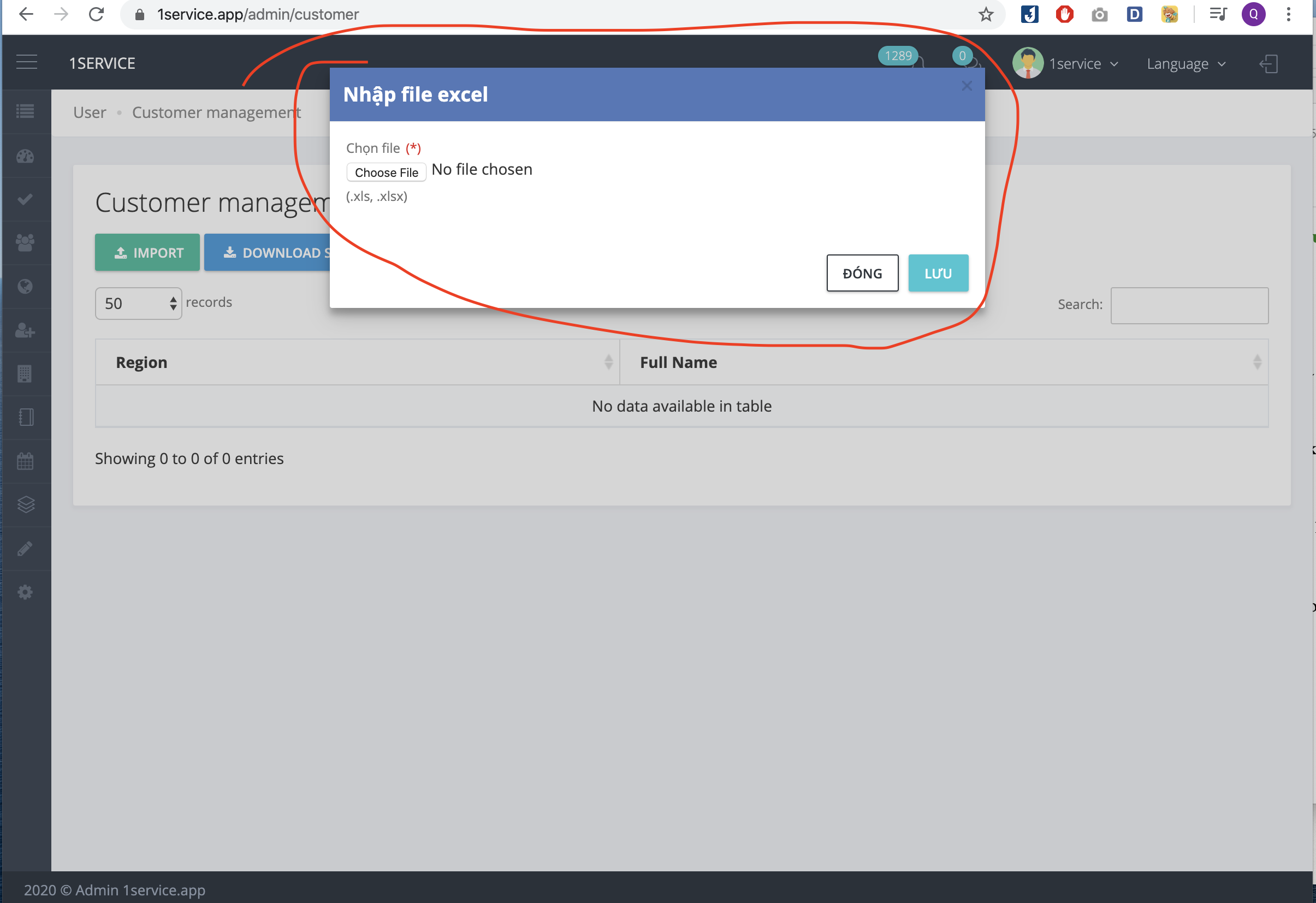Open the 50 records per page selector
Viewport: 1316px width, 903px height.
coord(138,304)
